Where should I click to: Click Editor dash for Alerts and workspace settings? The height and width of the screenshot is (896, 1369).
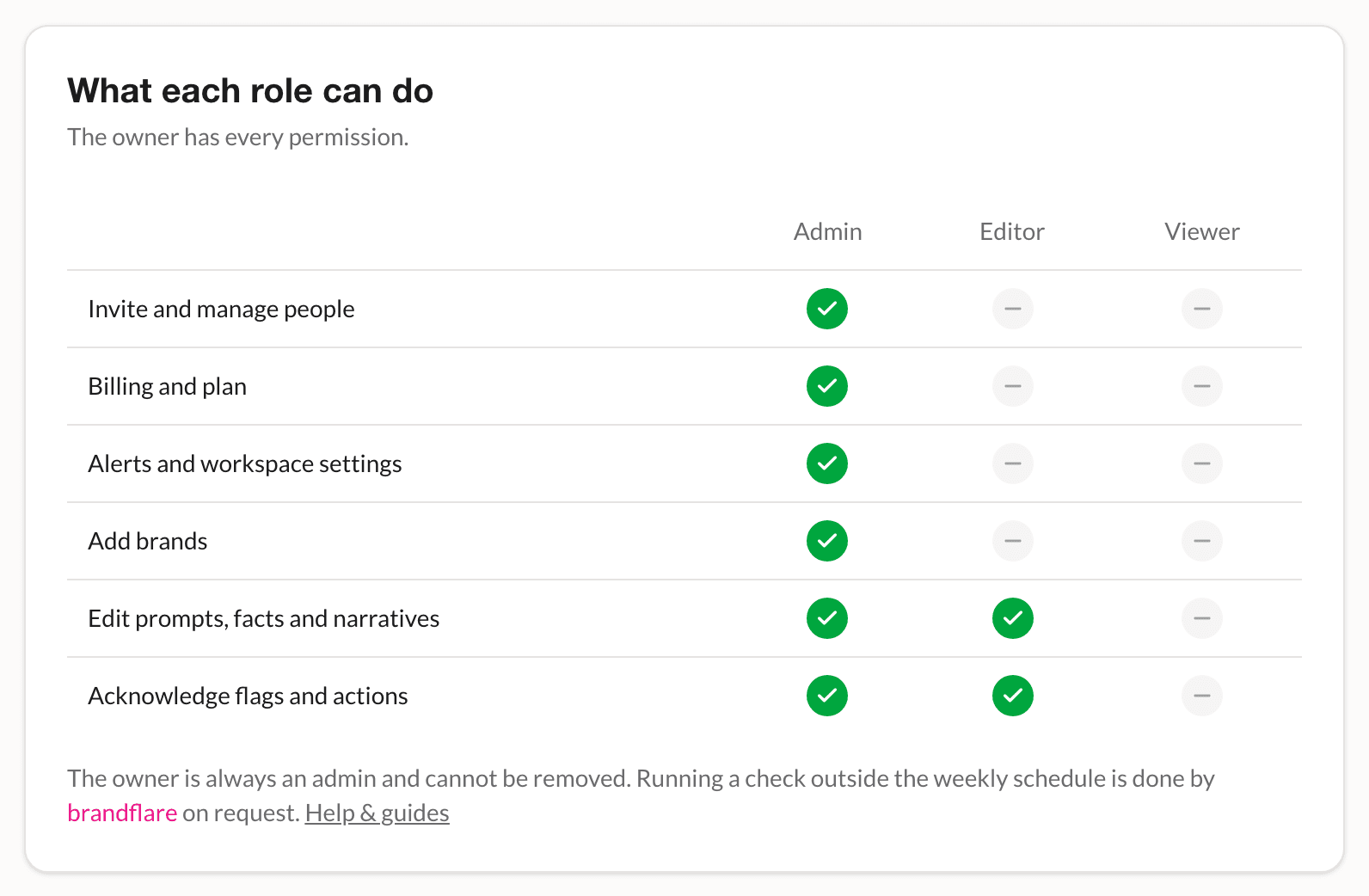pos(1013,463)
